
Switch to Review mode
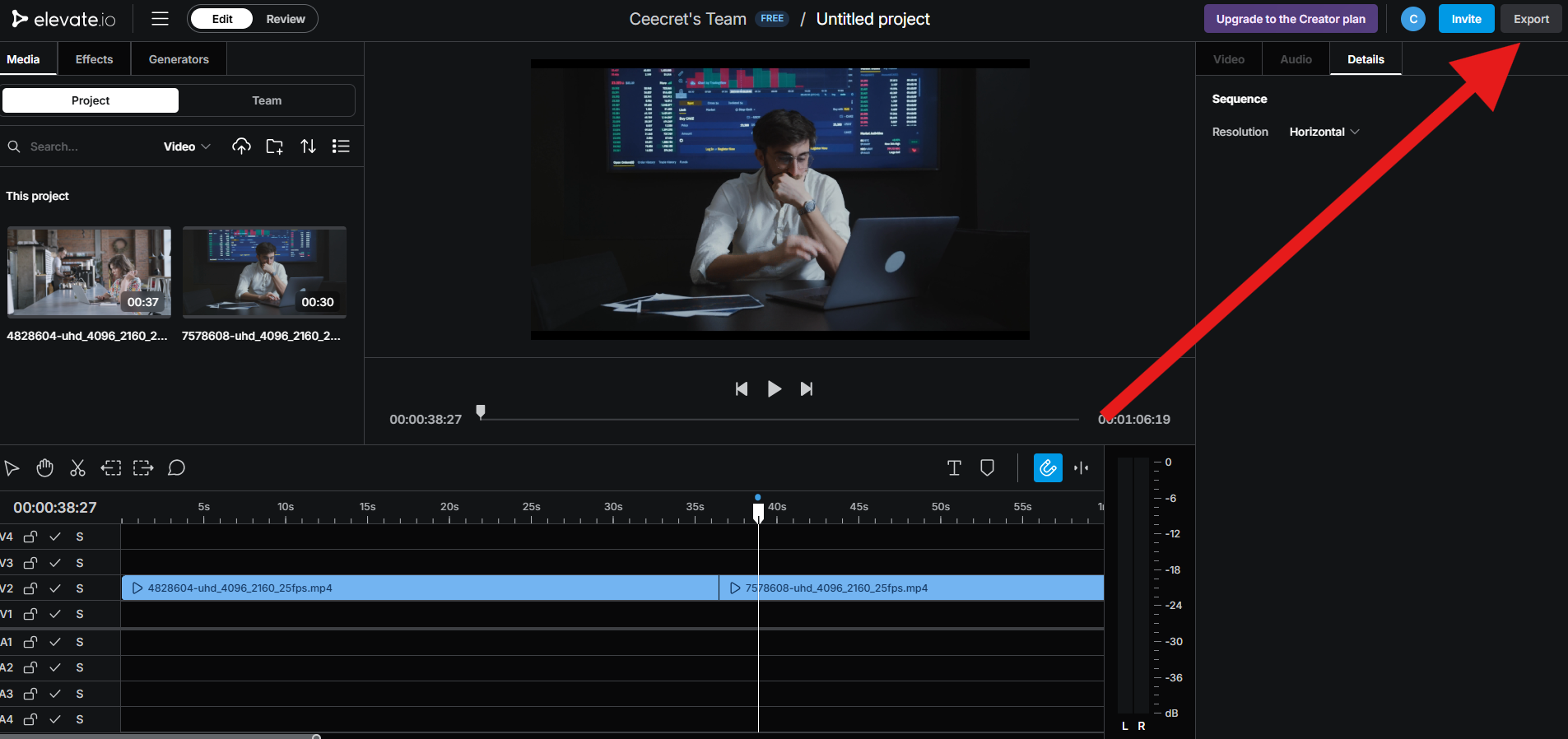286,19
